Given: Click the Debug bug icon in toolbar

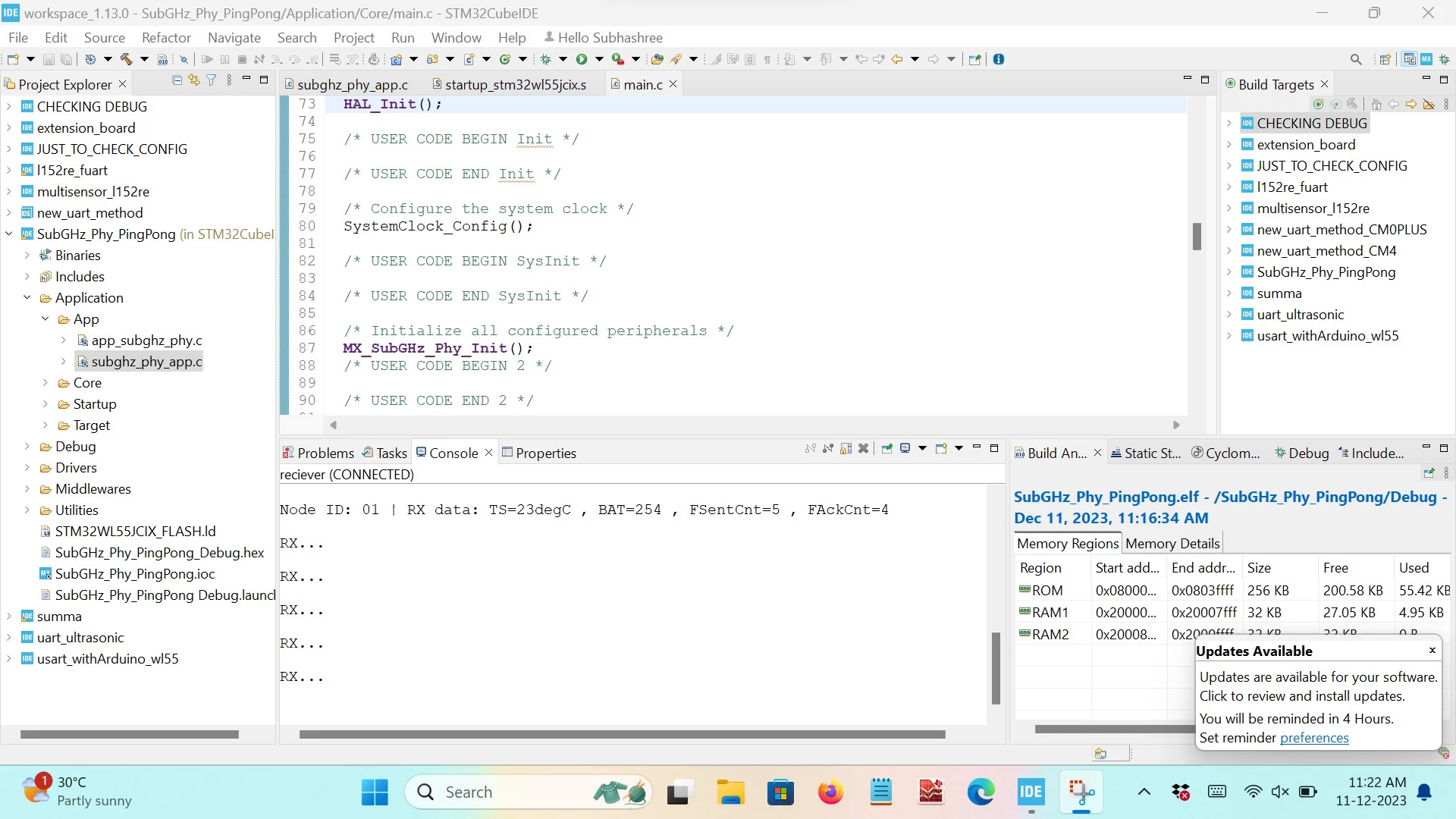Looking at the screenshot, I should point(545,59).
